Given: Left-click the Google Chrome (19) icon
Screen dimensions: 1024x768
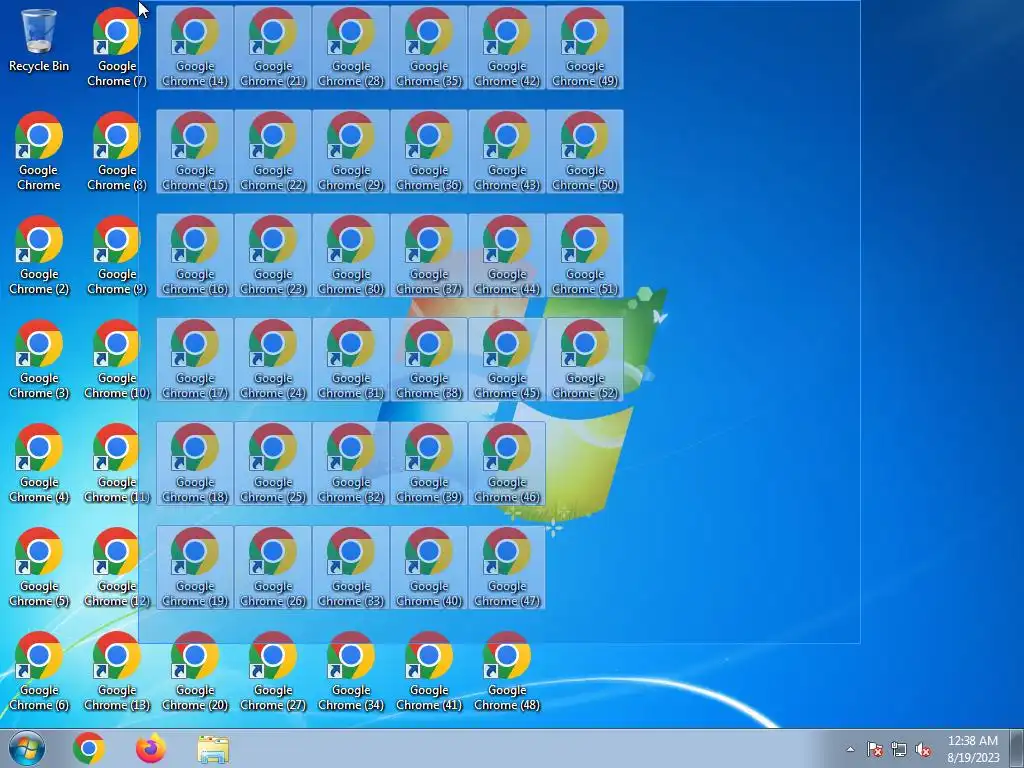Looking at the screenshot, I should click(195, 567).
